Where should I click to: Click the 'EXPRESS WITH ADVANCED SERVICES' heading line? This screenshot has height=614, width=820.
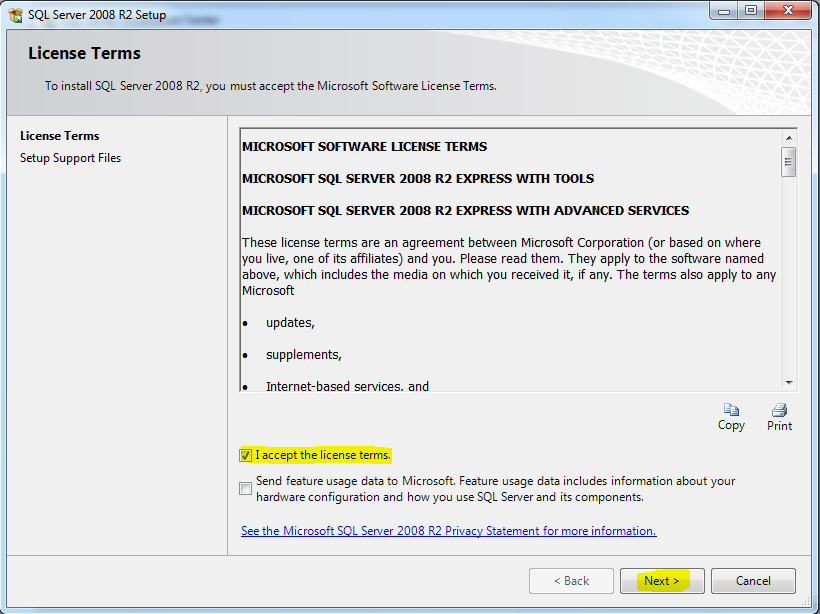(x=465, y=211)
